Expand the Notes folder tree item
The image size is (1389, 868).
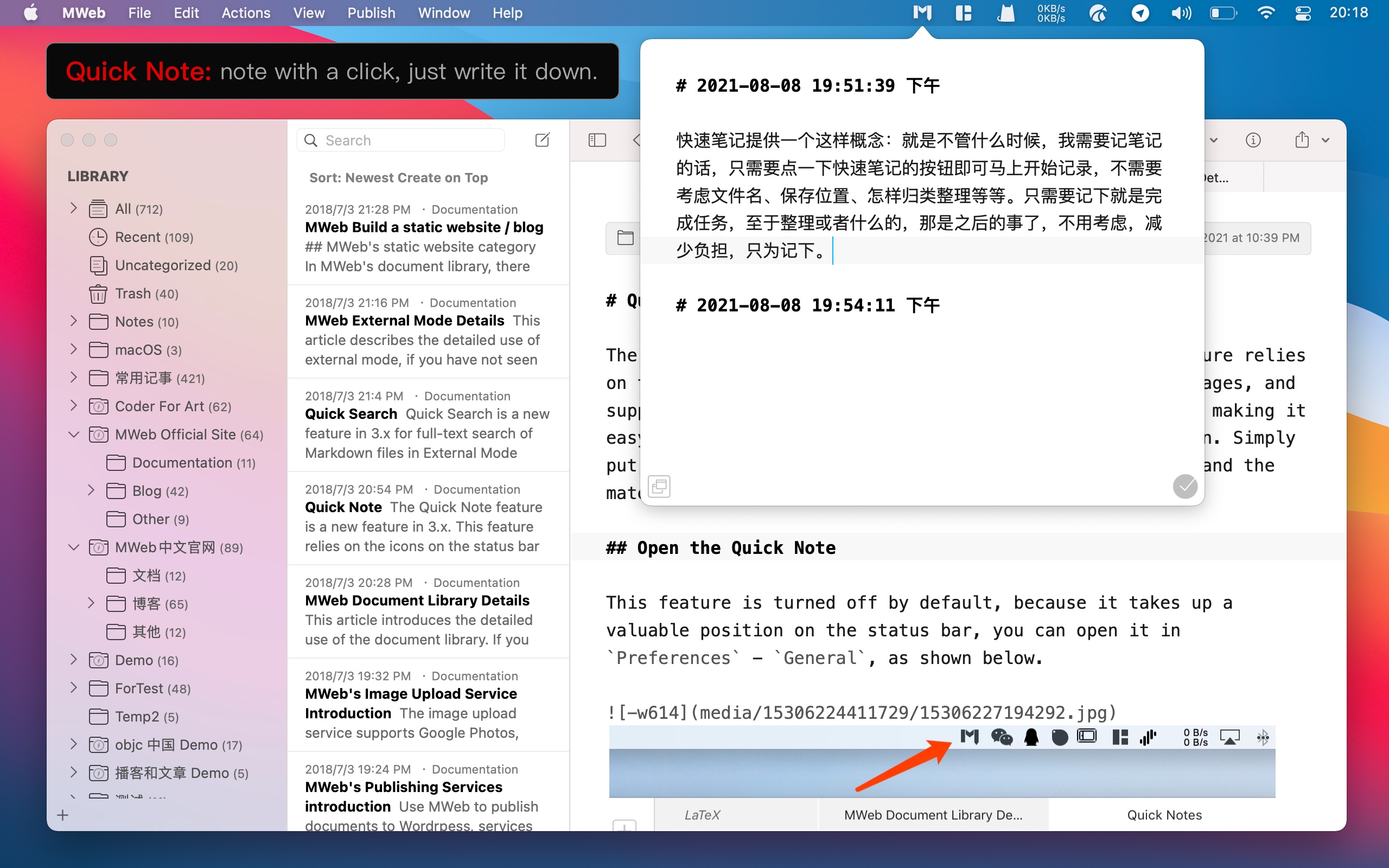point(73,321)
